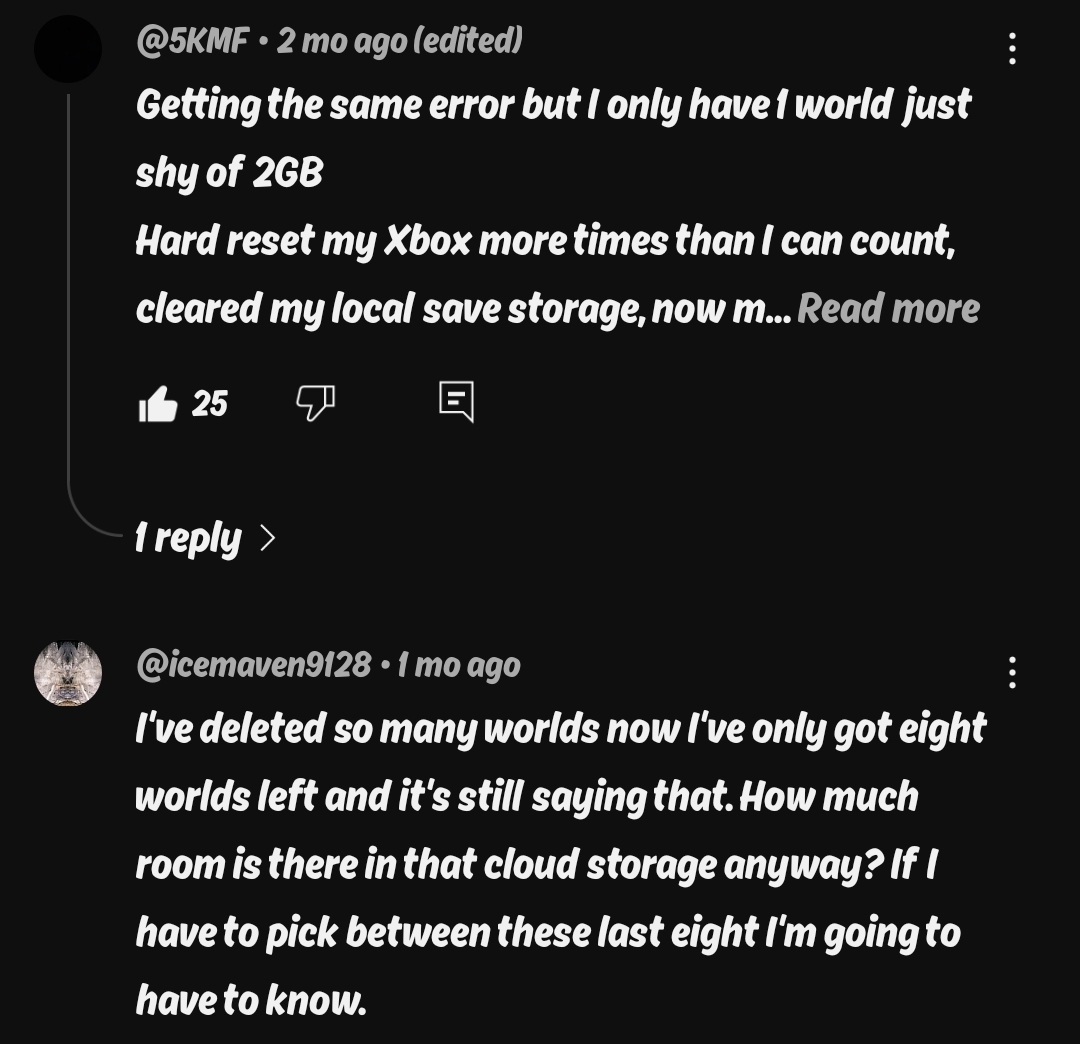Open @5KMF's black profile avatar
The height and width of the screenshot is (1044, 1080).
point(68,48)
